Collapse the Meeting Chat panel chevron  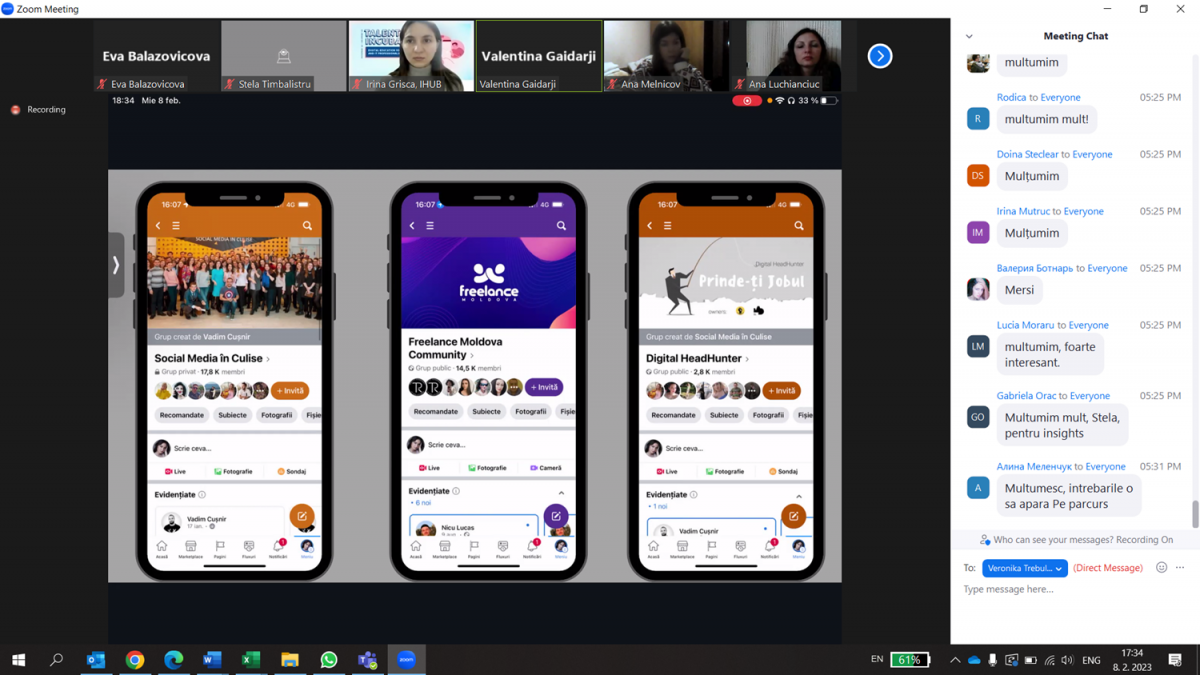tap(969, 36)
